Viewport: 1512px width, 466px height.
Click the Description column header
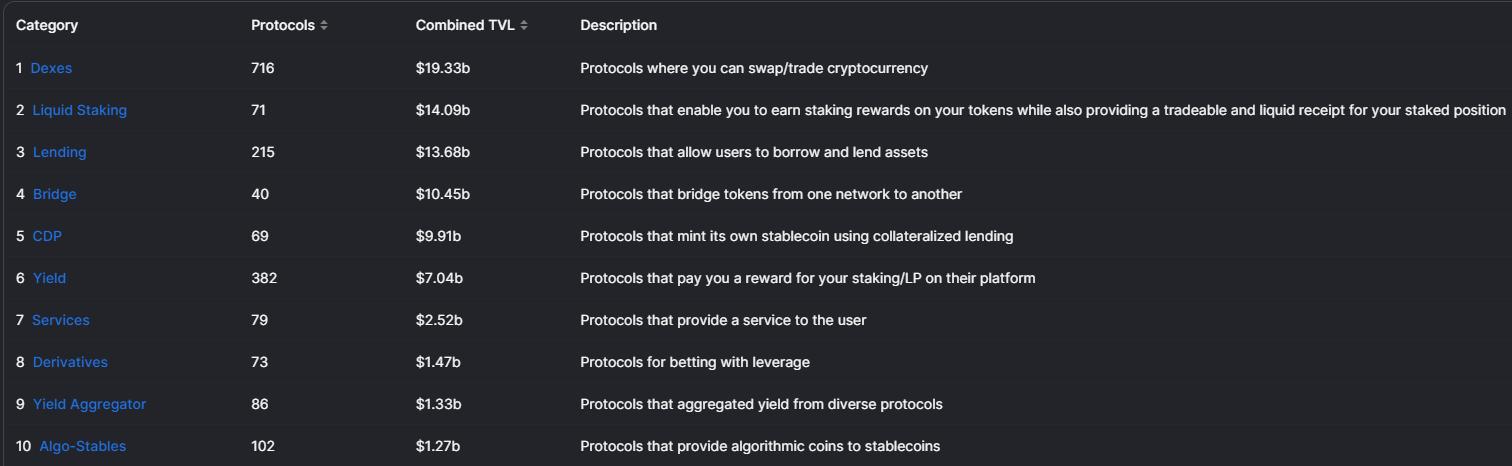618,25
